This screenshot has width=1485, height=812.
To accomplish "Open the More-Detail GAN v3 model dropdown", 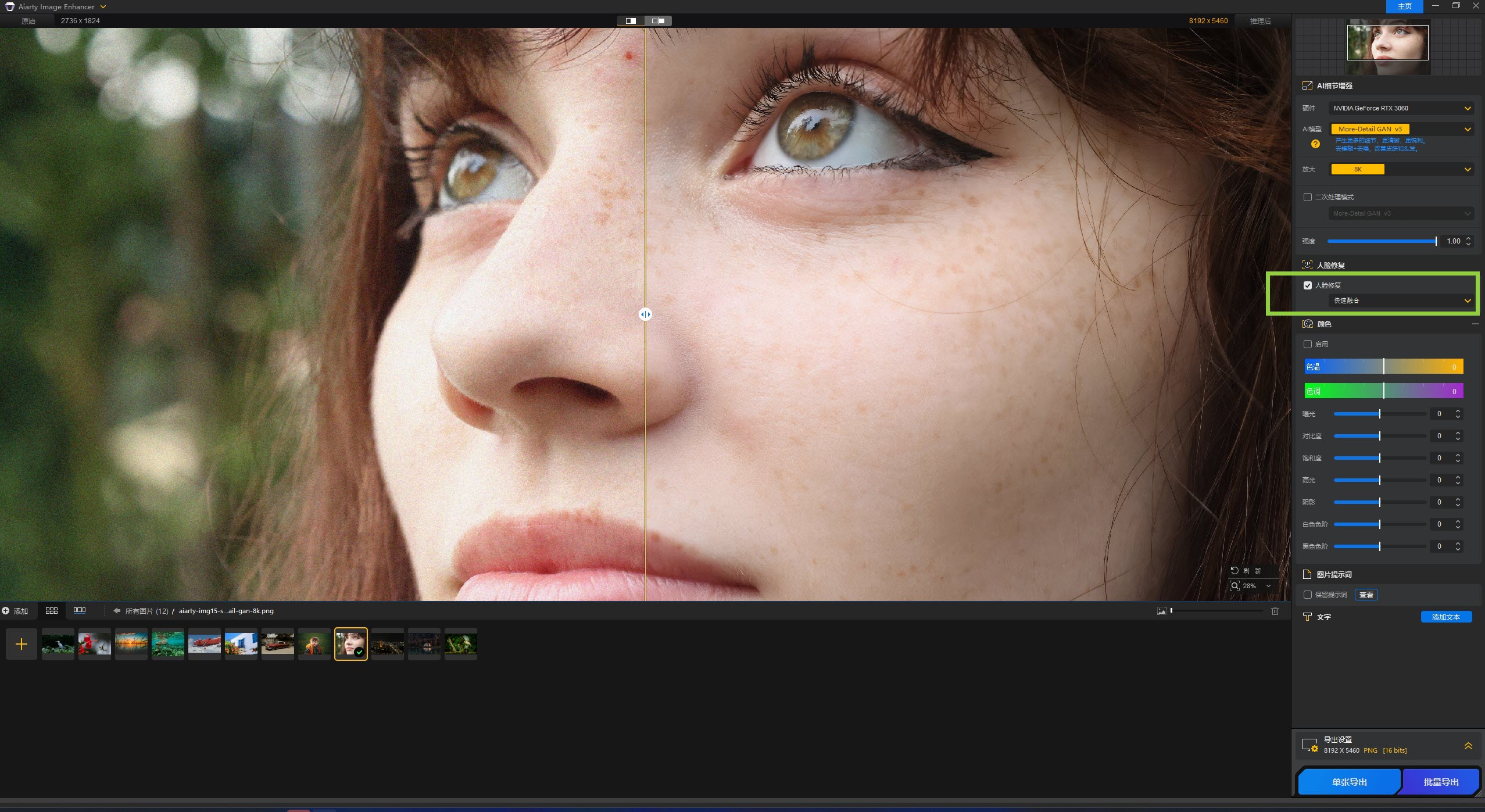I will (1401, 129).
